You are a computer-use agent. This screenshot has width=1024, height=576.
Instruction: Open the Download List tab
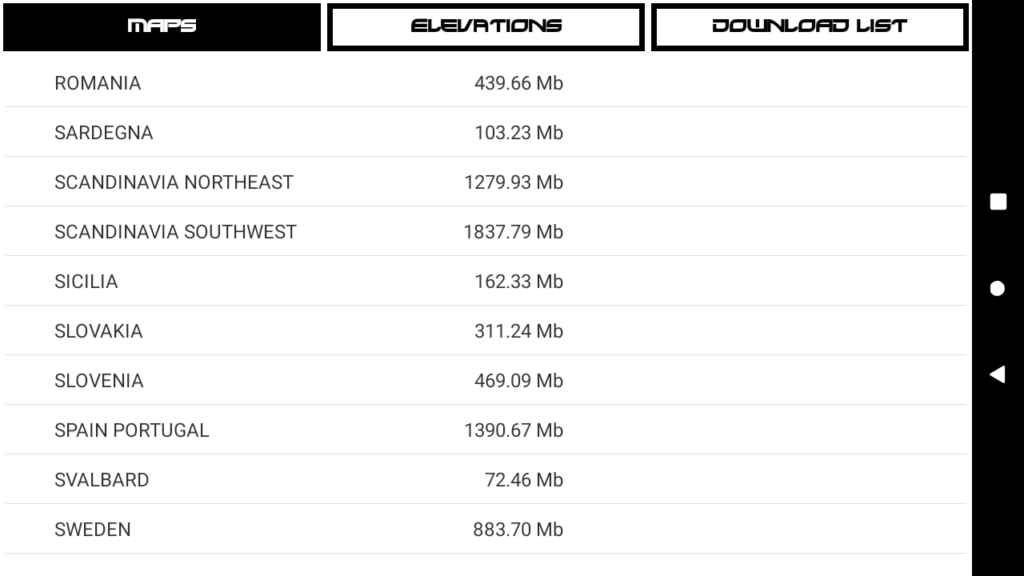810,27
